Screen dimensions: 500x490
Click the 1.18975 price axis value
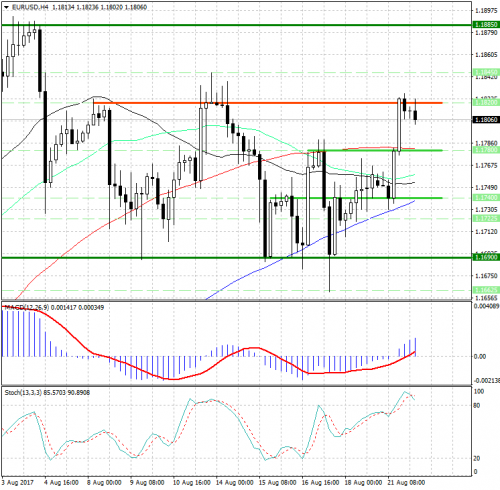pos(486,11)
